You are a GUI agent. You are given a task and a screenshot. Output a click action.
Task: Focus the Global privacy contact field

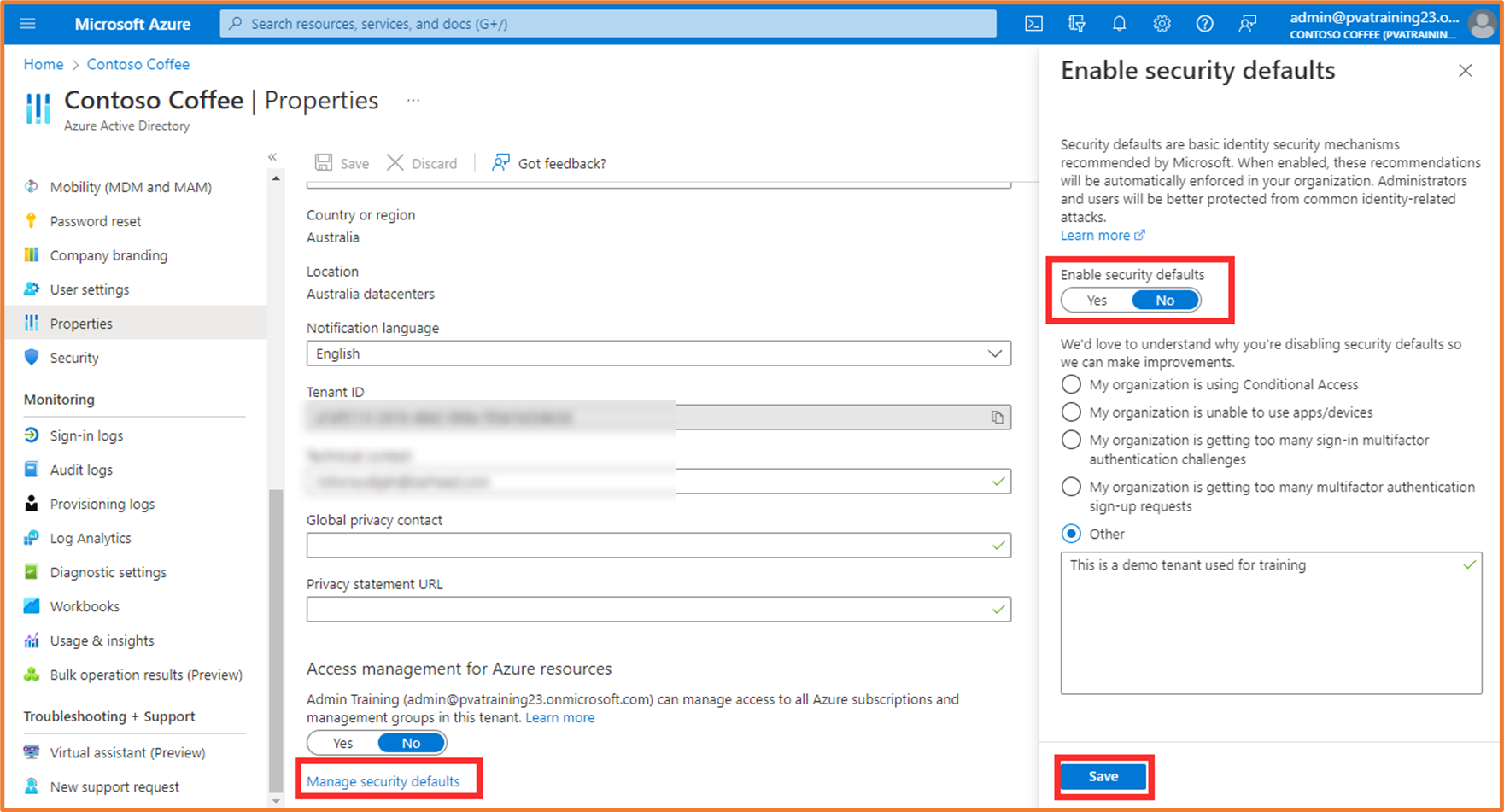click(658, 545)
